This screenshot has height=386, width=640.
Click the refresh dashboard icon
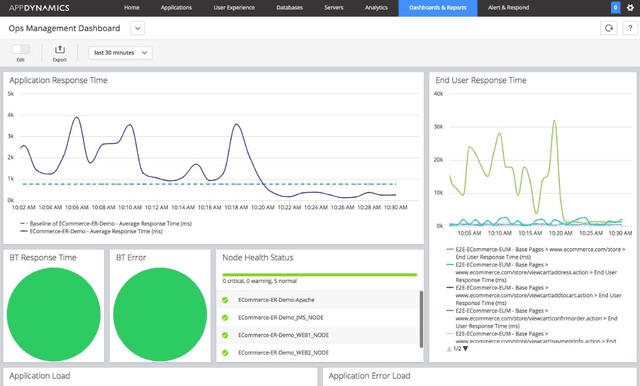click(x=609, y=28)
